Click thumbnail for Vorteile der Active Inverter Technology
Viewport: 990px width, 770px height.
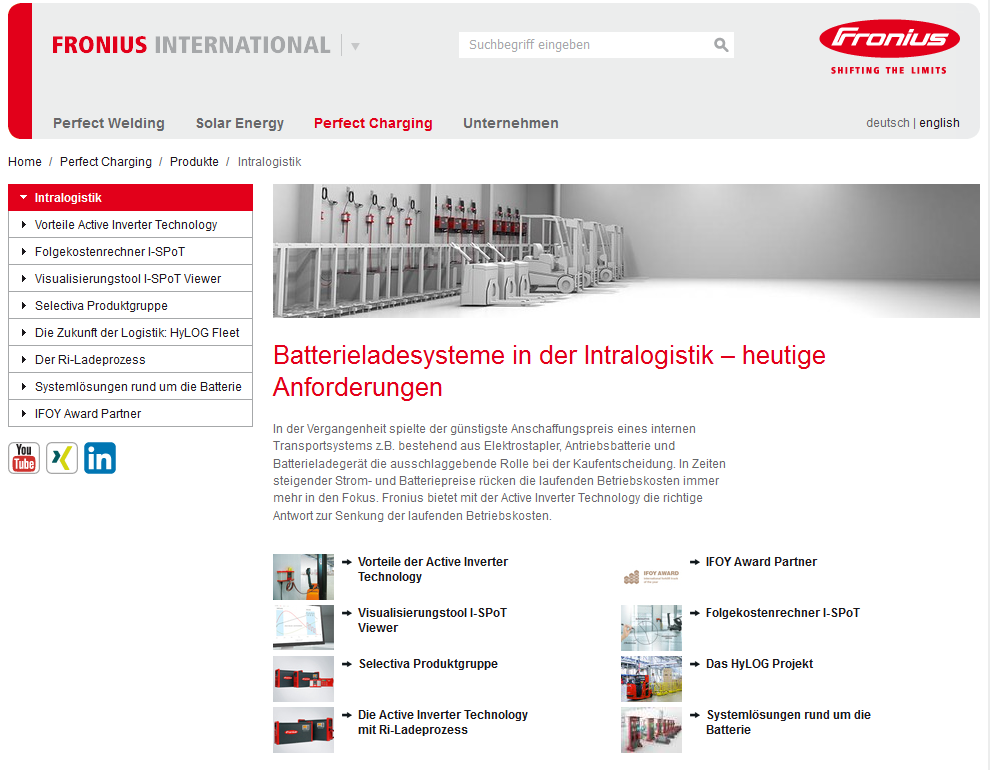[303, 577]
